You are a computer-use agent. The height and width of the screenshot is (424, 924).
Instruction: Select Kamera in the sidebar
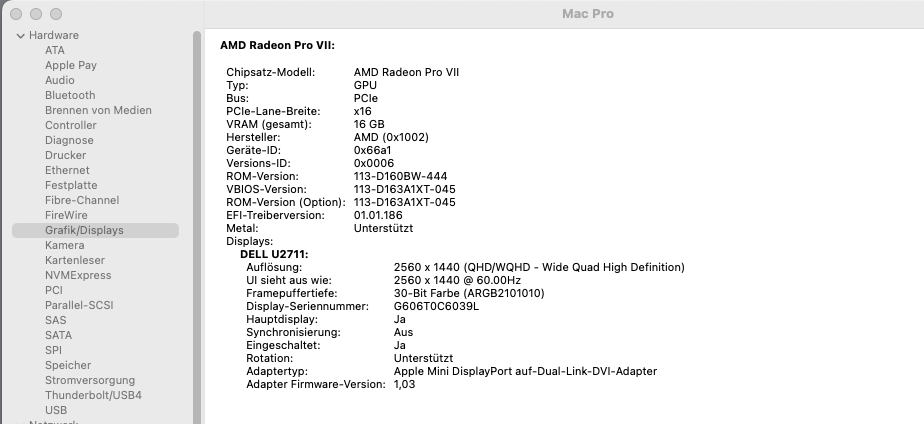(65, 245)
